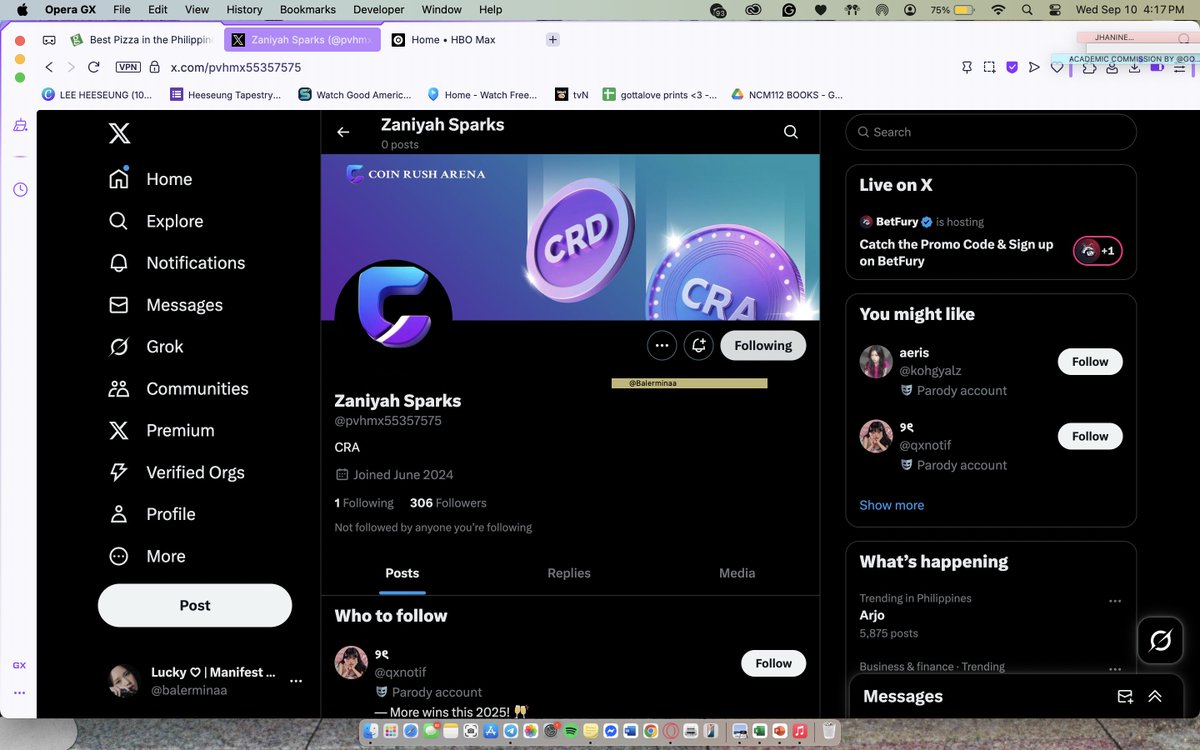Click the X search field

pyautogui.click(x=991, y=132)
